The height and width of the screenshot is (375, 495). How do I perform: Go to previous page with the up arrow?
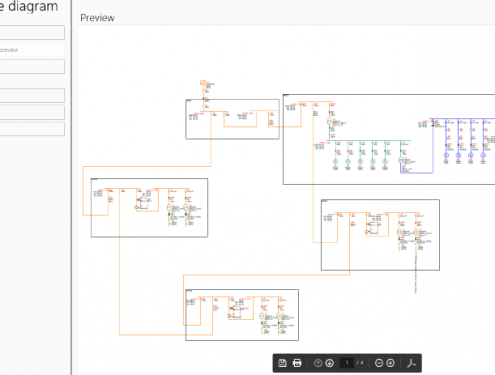pyautogui.click(x=318, y=363)
